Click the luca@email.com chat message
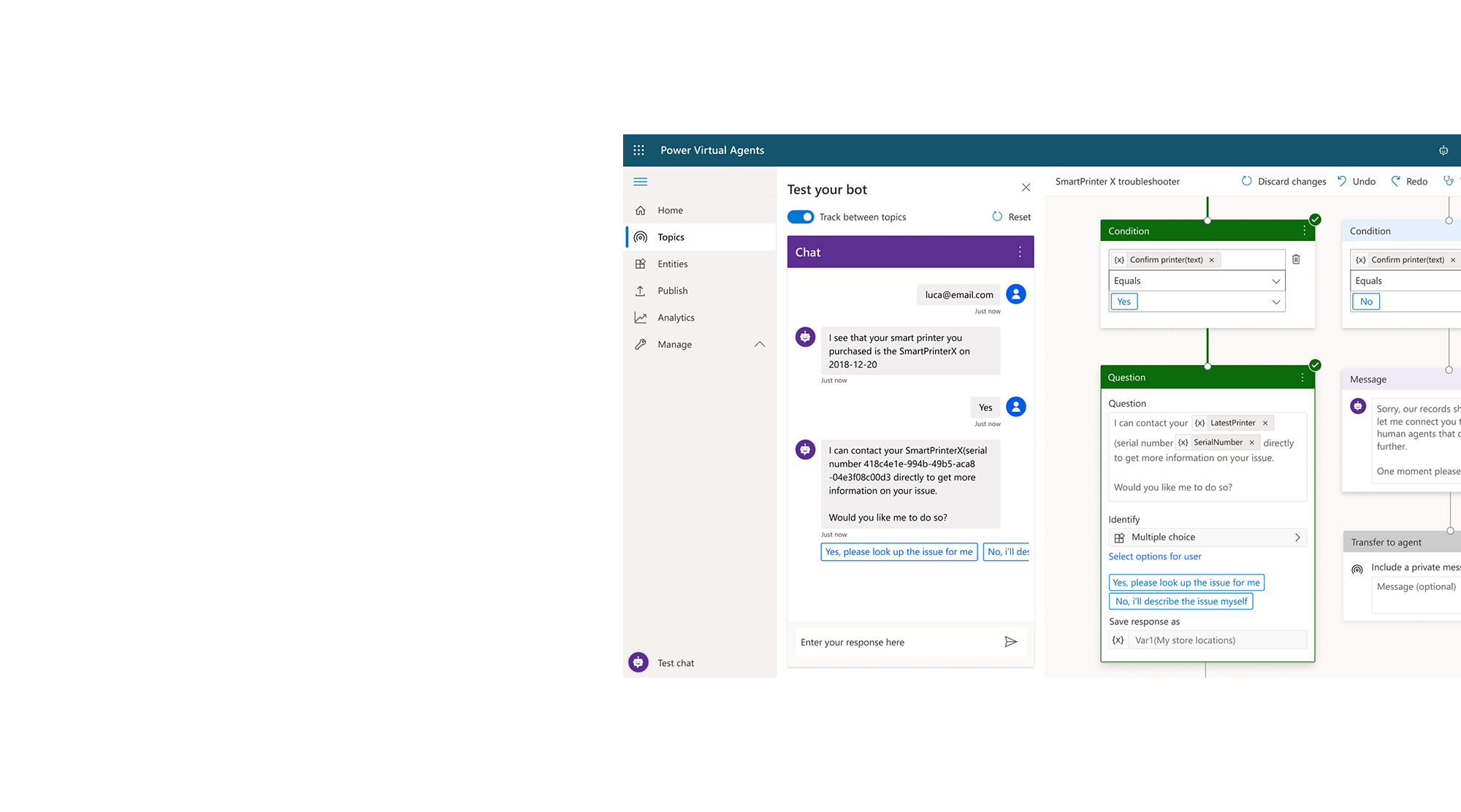The image size is (1461, 812). point(958,295)
